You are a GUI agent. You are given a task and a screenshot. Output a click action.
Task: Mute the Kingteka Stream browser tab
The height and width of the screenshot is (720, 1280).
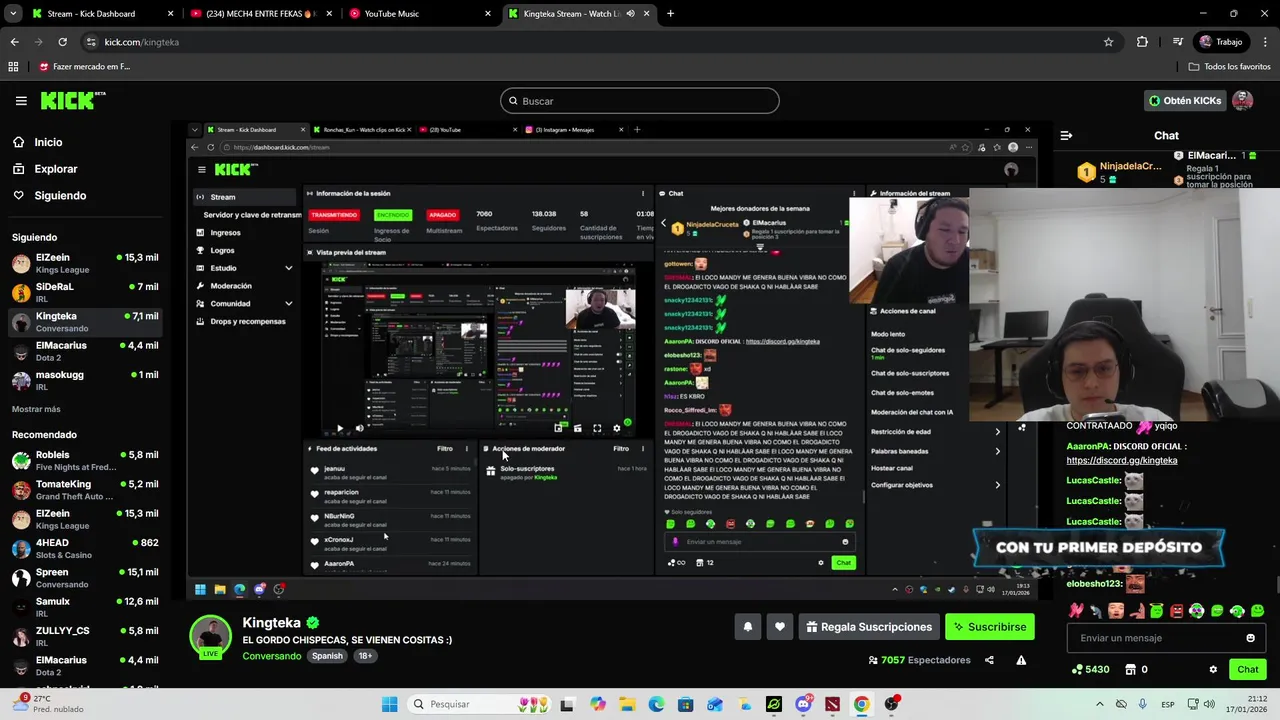coord(630,14)
